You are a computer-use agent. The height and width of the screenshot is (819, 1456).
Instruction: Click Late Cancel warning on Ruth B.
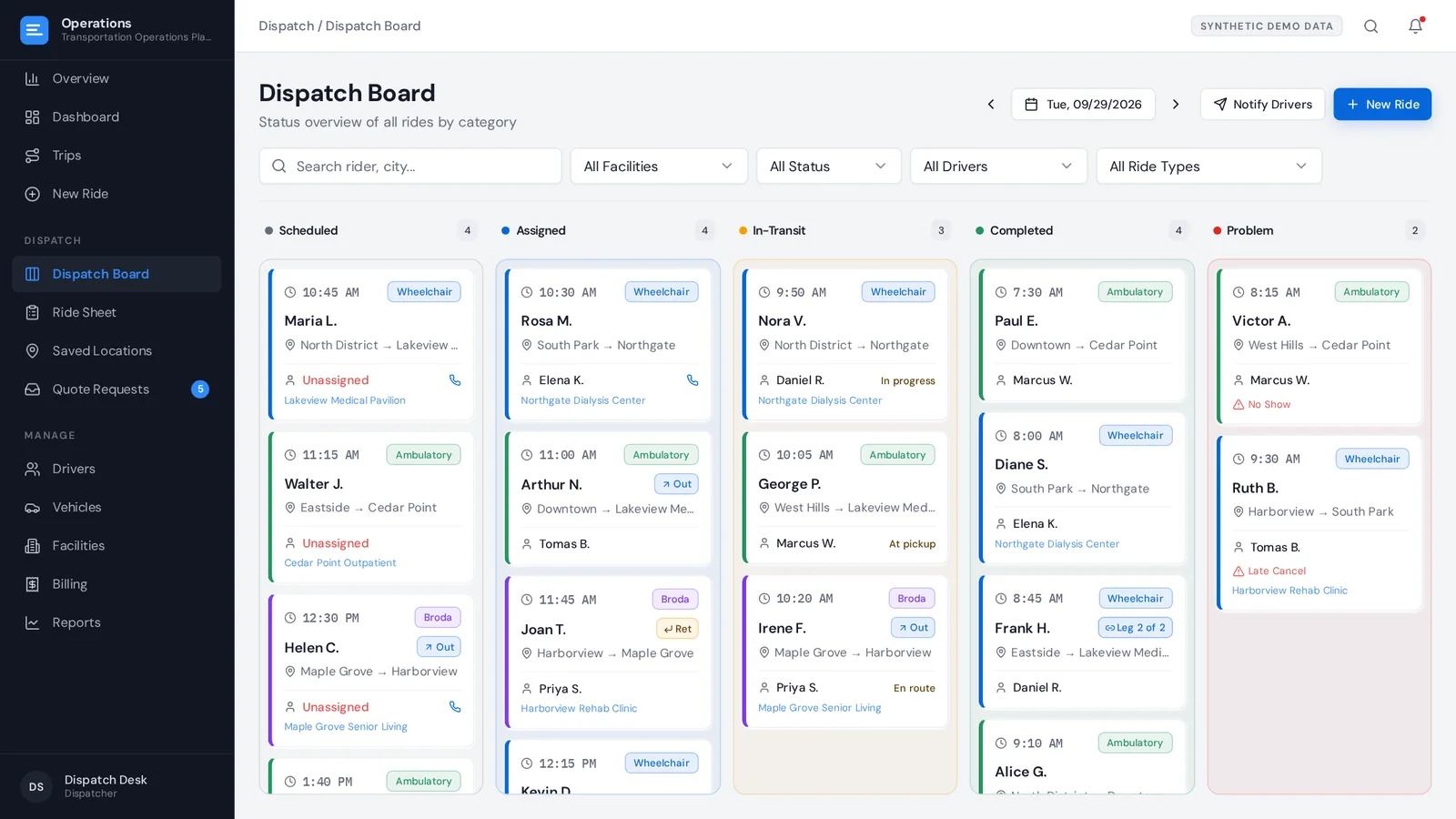point(1269,571)
